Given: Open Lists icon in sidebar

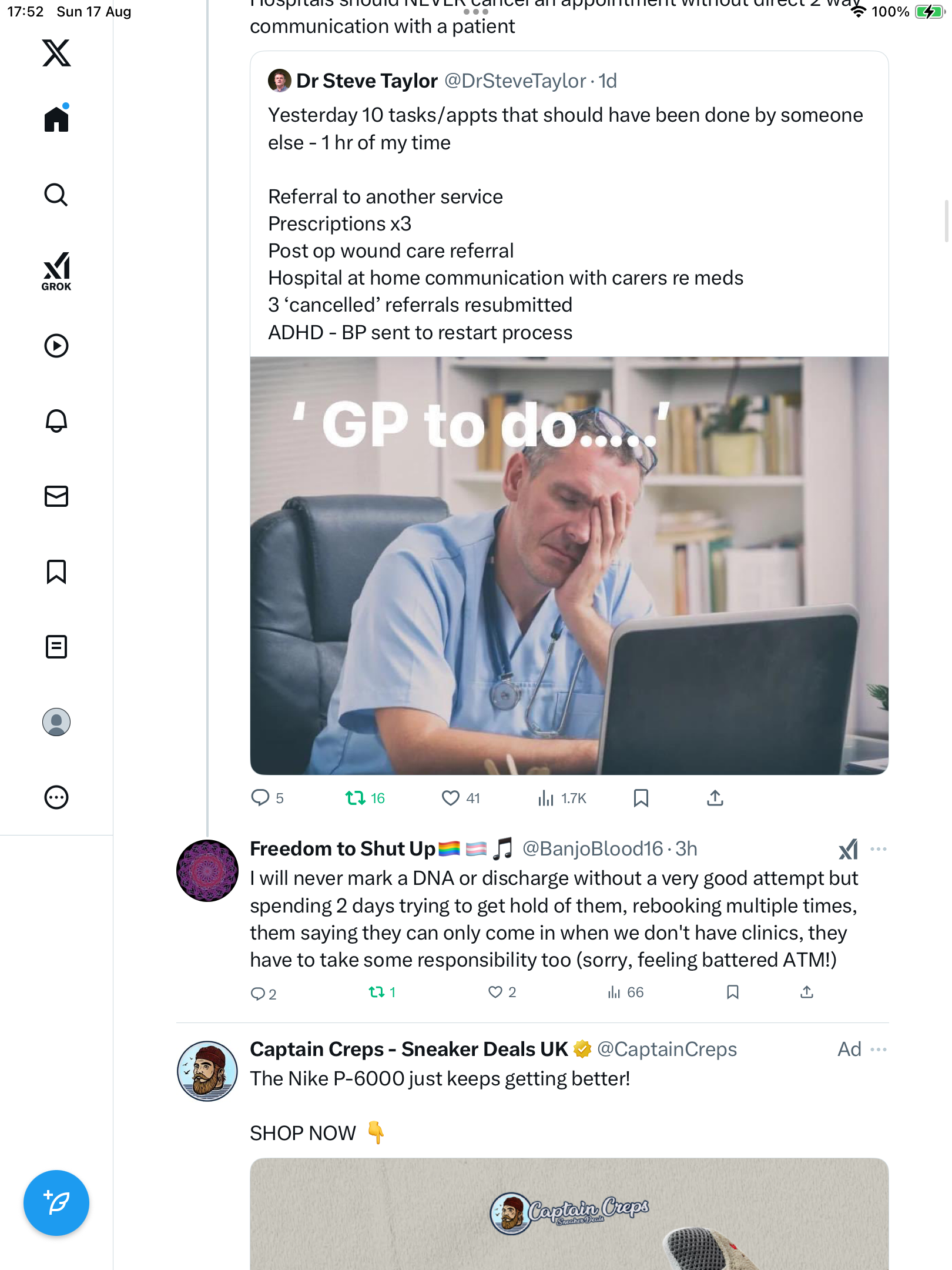Looking at the screenshot, I should (56, 647).
